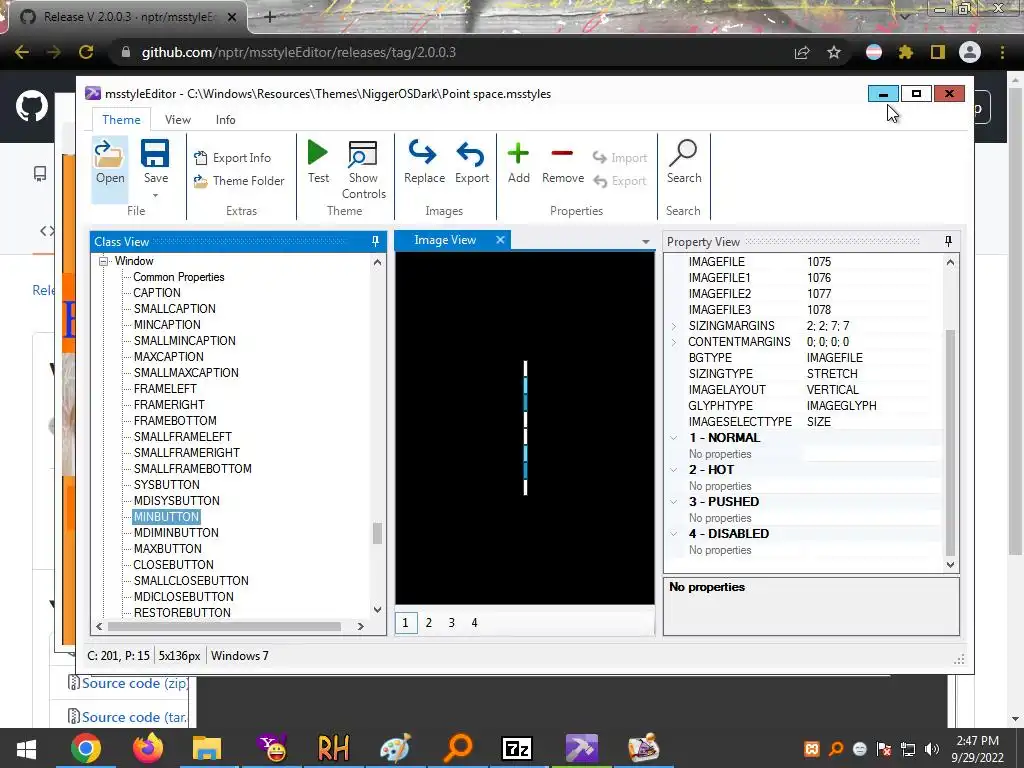Select MINBUTTON tree item
The height and width of the screenshot is (768, 1024).
(x=166, y=517)
